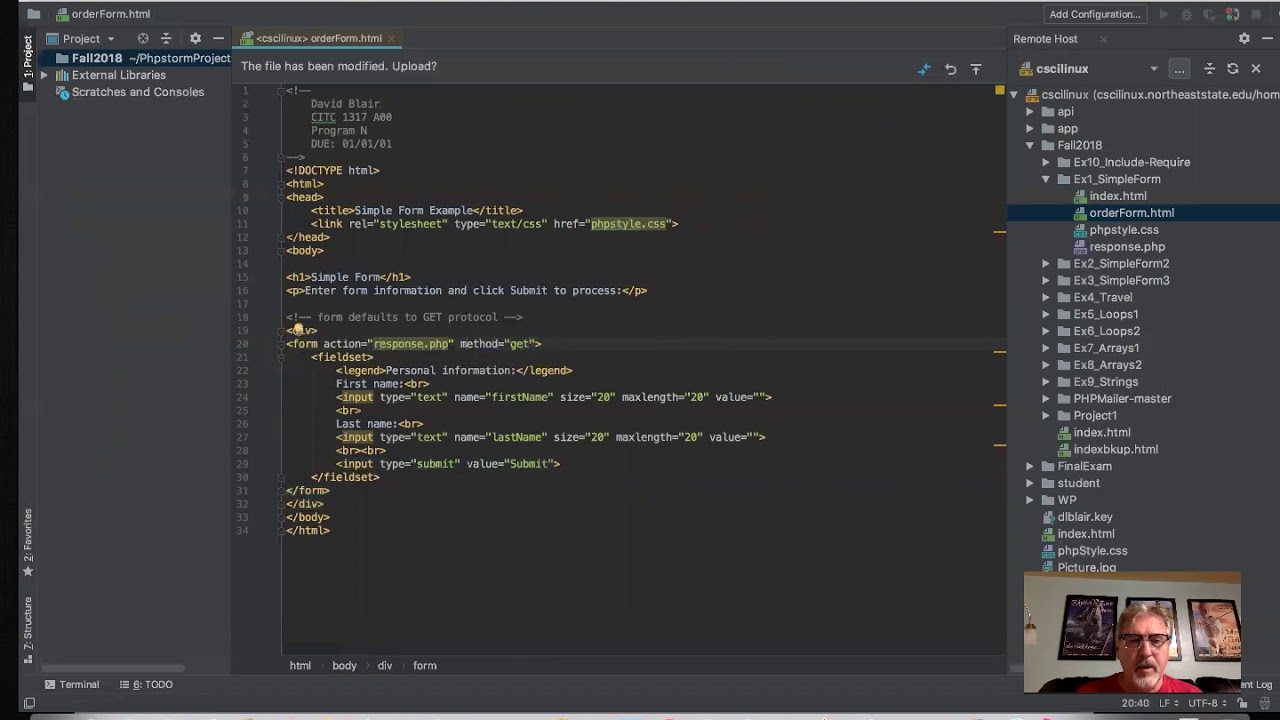The height and width of the screenshot is (720, 1280).
Task: Disconnect the csciilinux remote host X icon
Action: pos(1256,68)
